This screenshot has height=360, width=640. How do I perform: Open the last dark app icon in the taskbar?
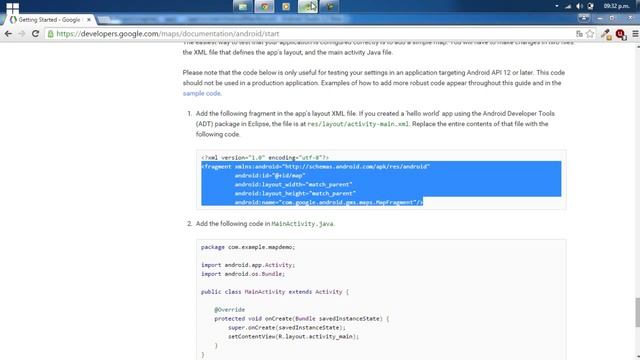[329, 6]
